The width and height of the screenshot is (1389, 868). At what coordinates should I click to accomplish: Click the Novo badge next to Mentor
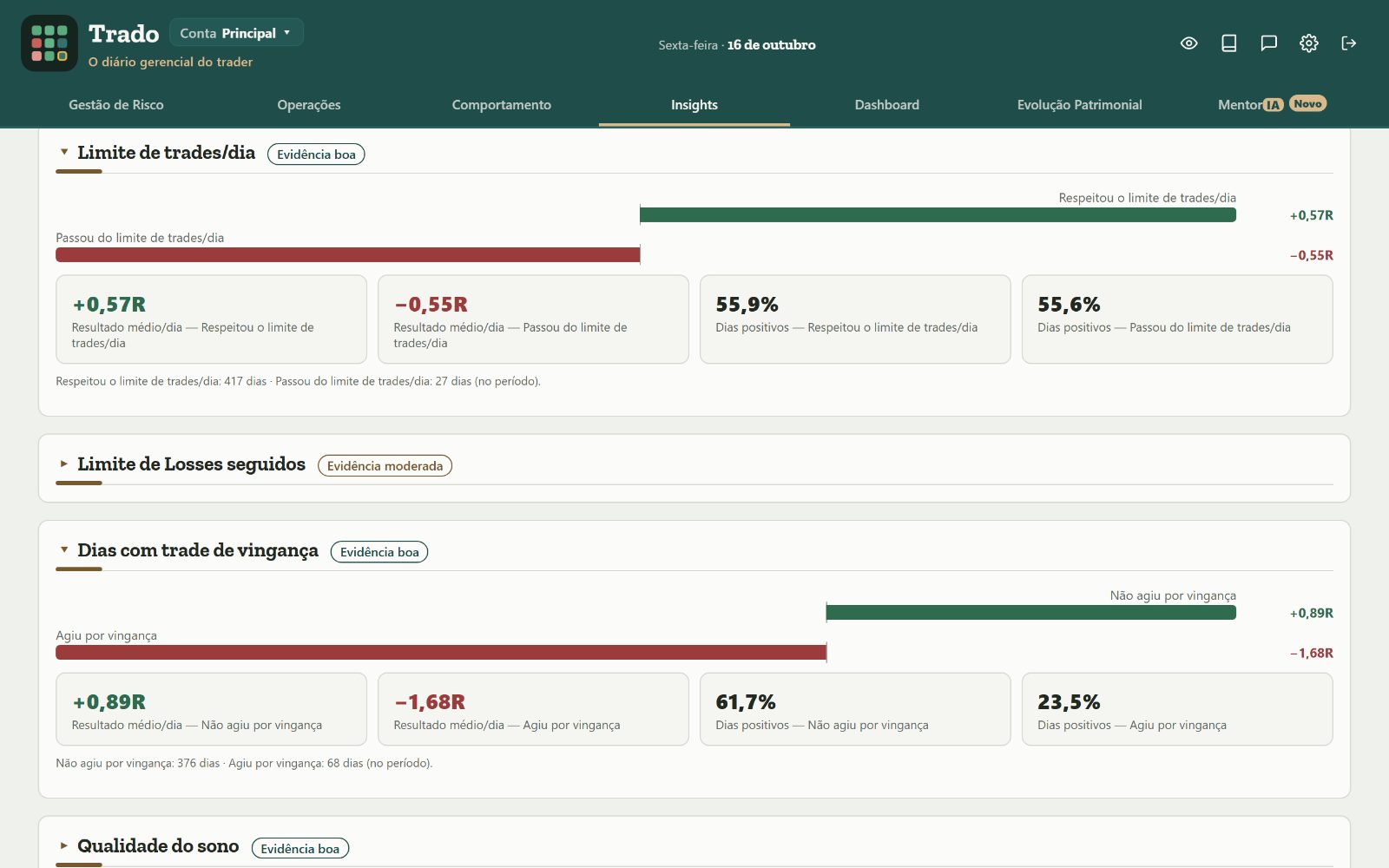tap(1307, 103)
